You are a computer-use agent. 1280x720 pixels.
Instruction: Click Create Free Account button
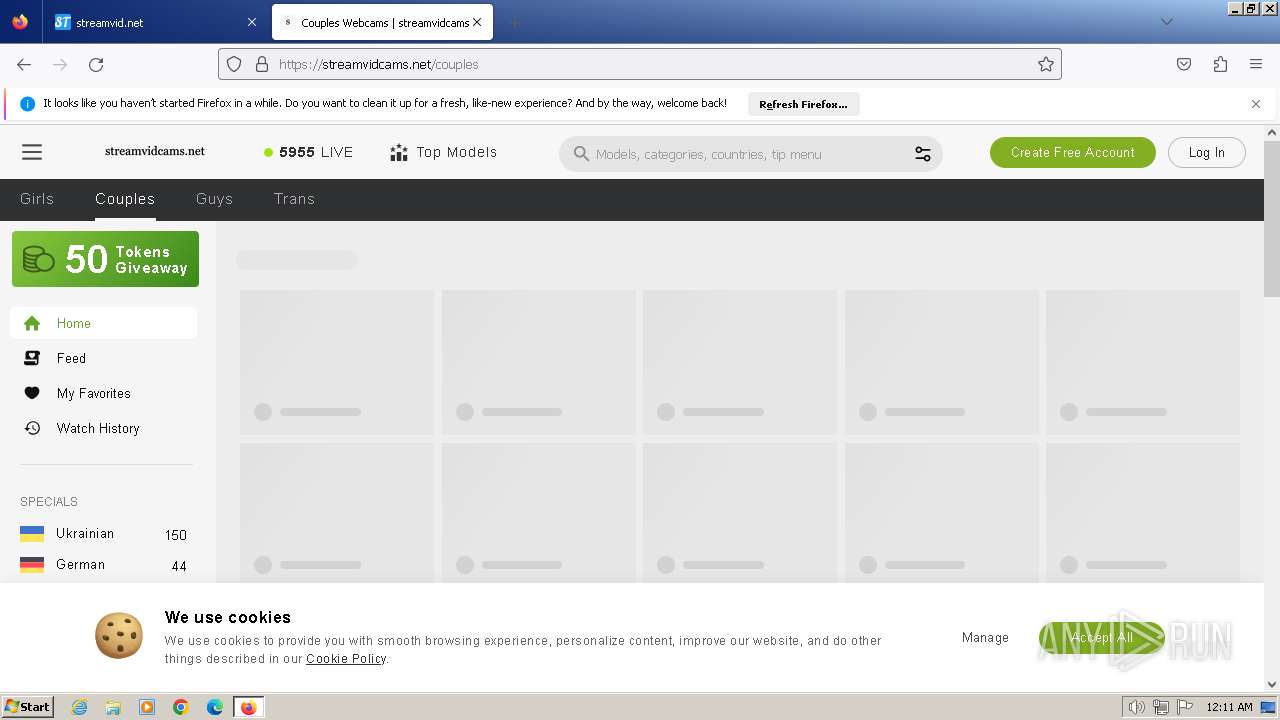pos(1073,152)
